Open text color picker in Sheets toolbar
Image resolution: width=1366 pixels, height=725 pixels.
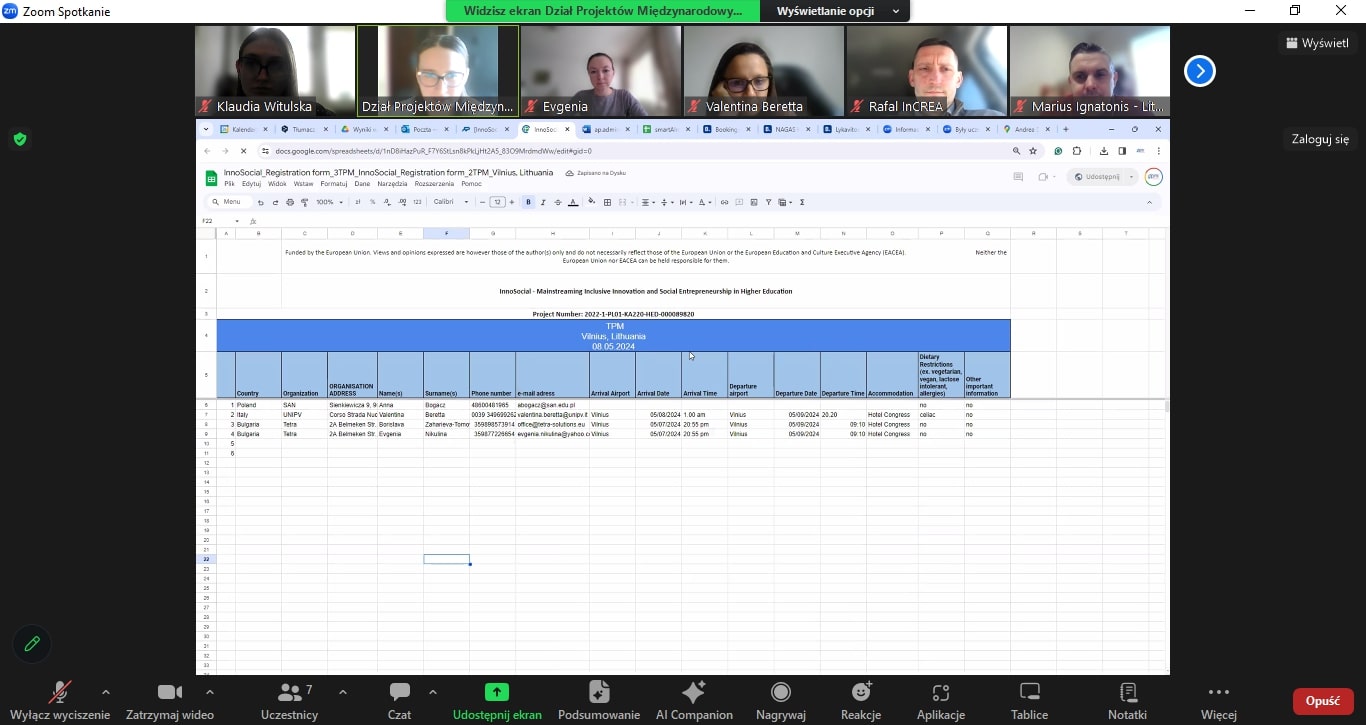[573, 202]
